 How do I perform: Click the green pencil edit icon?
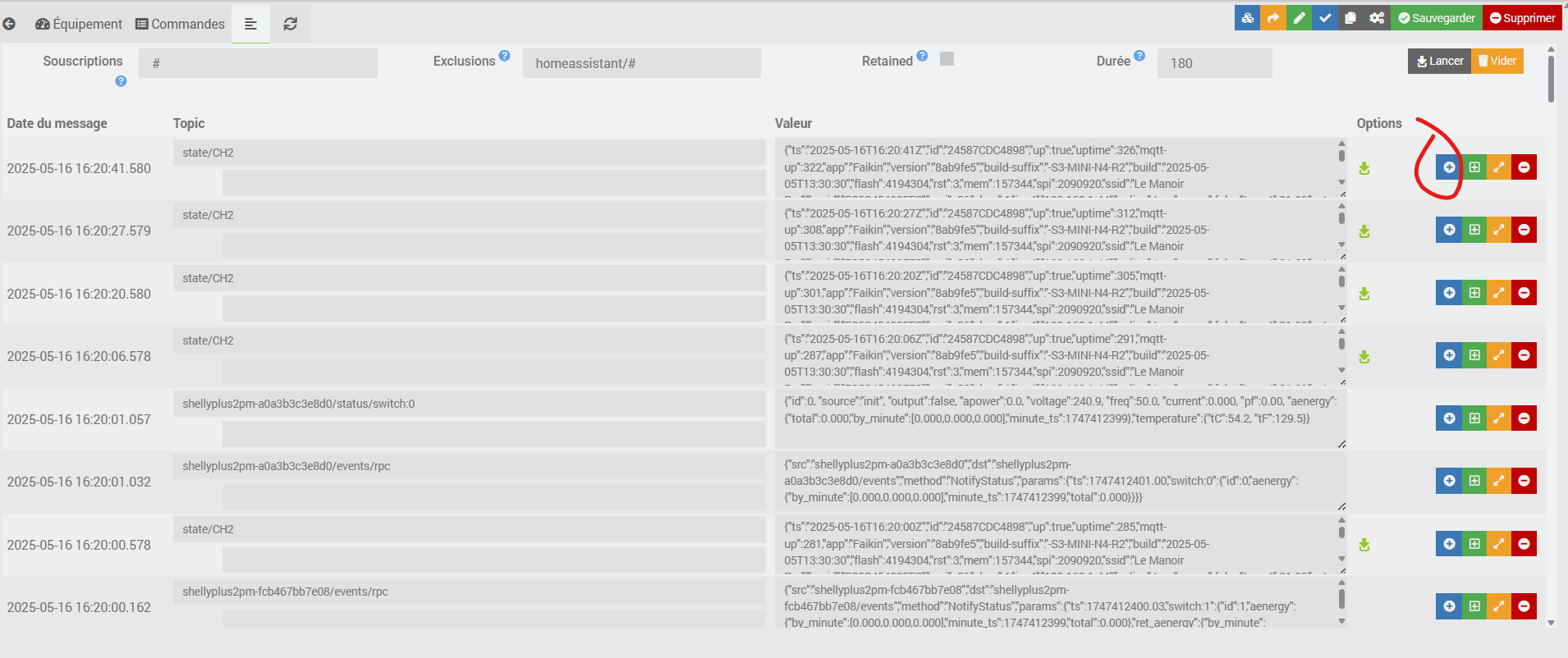click(1299, 18)
